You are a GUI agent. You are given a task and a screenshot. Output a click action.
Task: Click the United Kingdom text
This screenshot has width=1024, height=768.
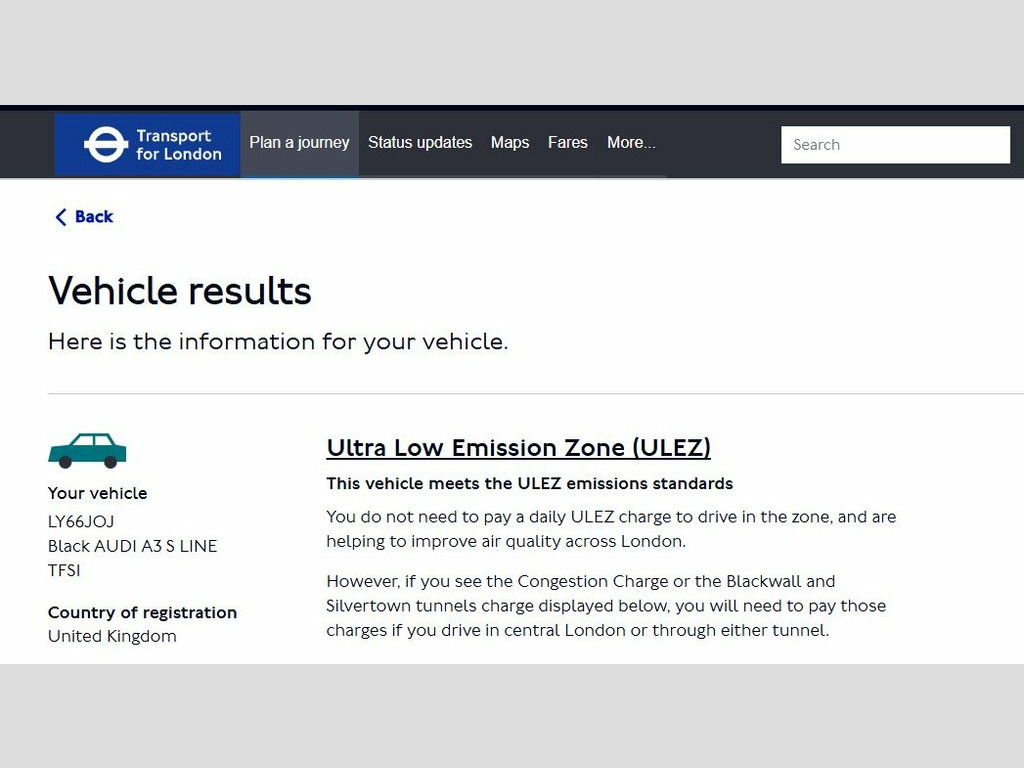pyautogui.click(x=112, y=636)
